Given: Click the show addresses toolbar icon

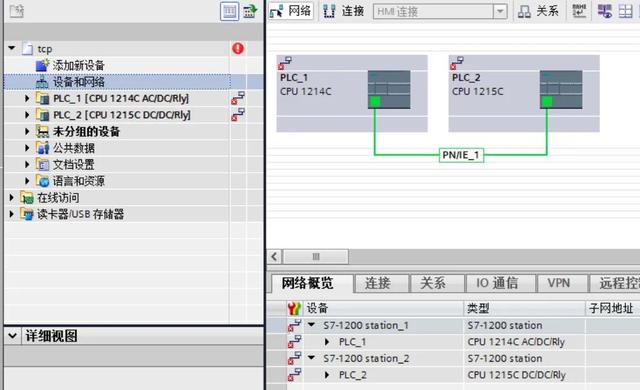Looking at the screenshot, I should (579, 11).
